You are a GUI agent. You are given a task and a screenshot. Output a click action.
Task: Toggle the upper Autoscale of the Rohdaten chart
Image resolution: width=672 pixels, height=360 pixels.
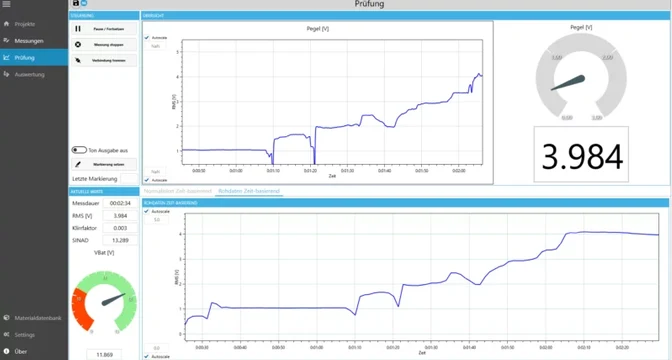[x=147, y=211]
